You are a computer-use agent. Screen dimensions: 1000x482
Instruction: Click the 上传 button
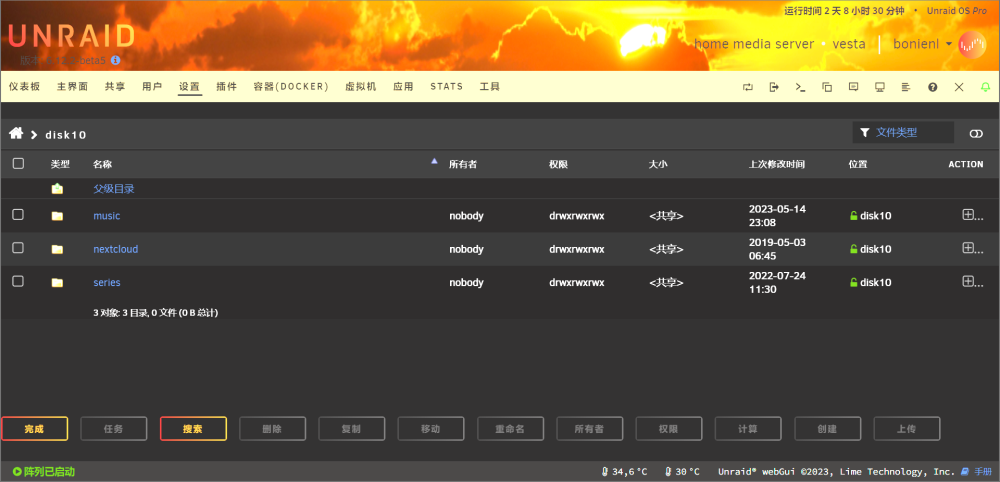point(907,429)
